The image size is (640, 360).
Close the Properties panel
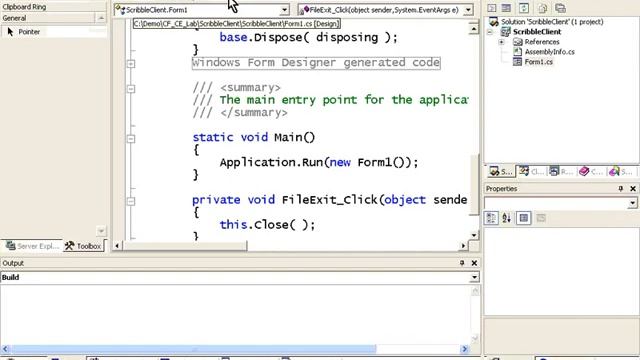click(x=633, y=188)
